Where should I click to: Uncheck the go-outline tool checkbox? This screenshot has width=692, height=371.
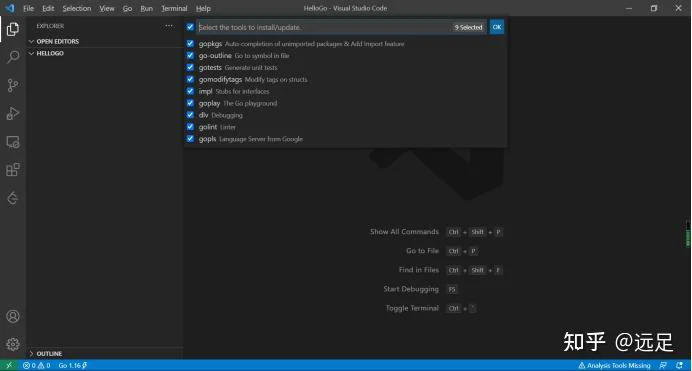[190, 56]
